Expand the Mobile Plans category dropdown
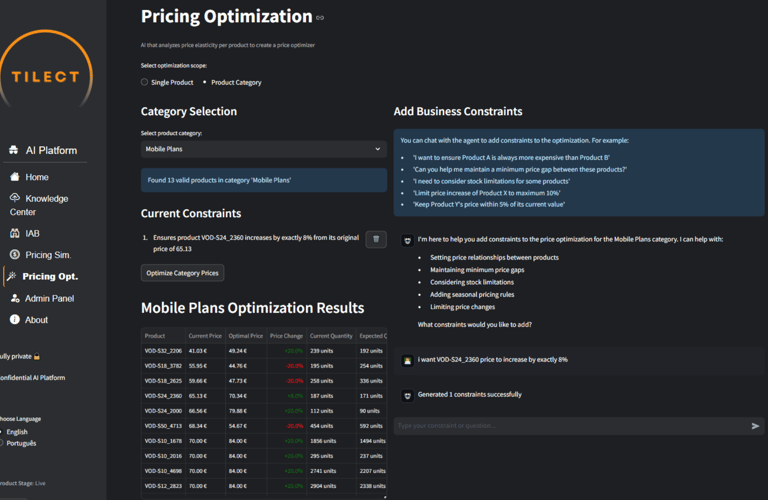Screen dimensions: 768x500 coord(263,149)
